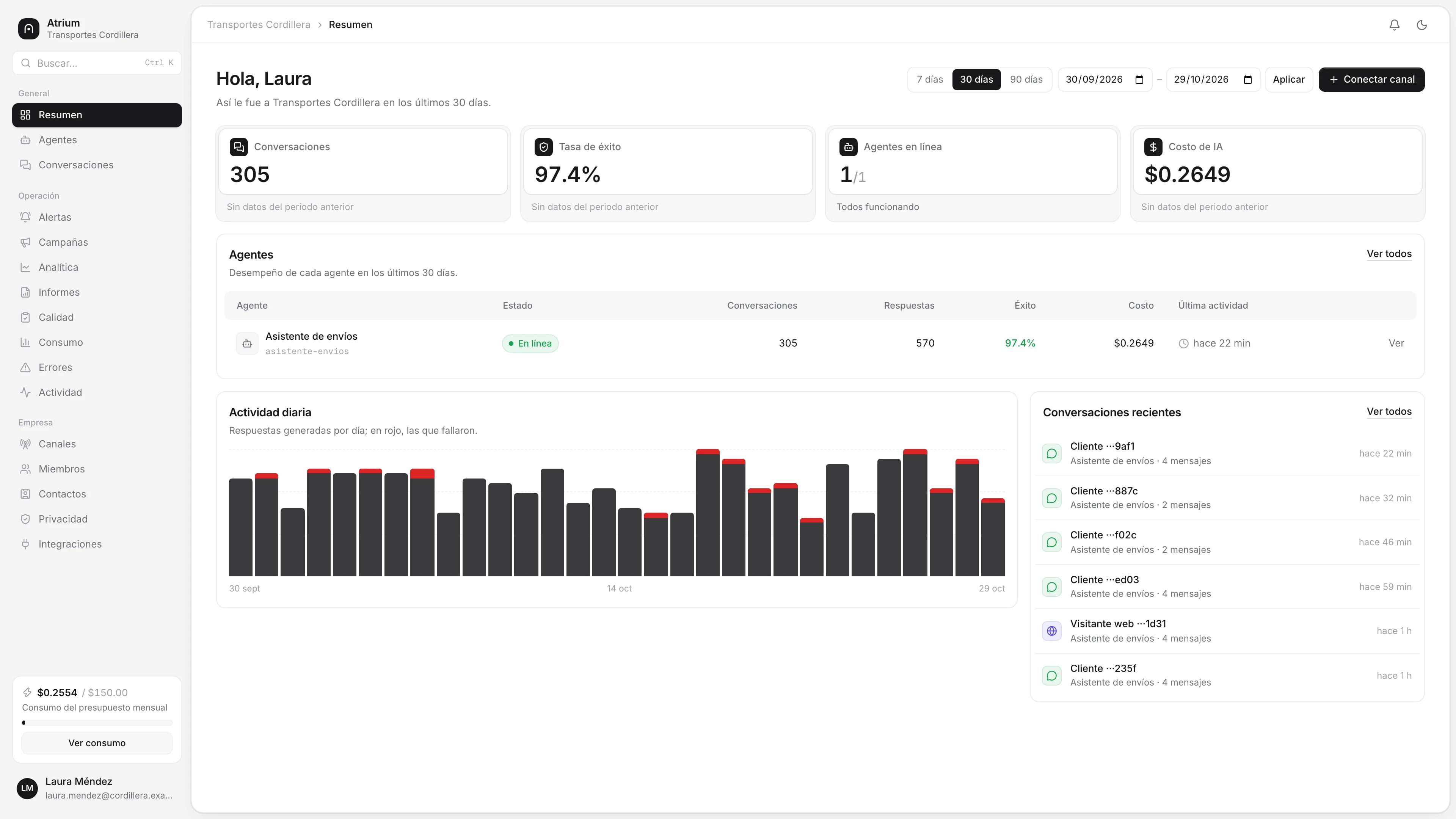Click Ver todos in Conversaciones recientes
The width and height of the screenshot is (1456, 819).
pos(1389,411)
